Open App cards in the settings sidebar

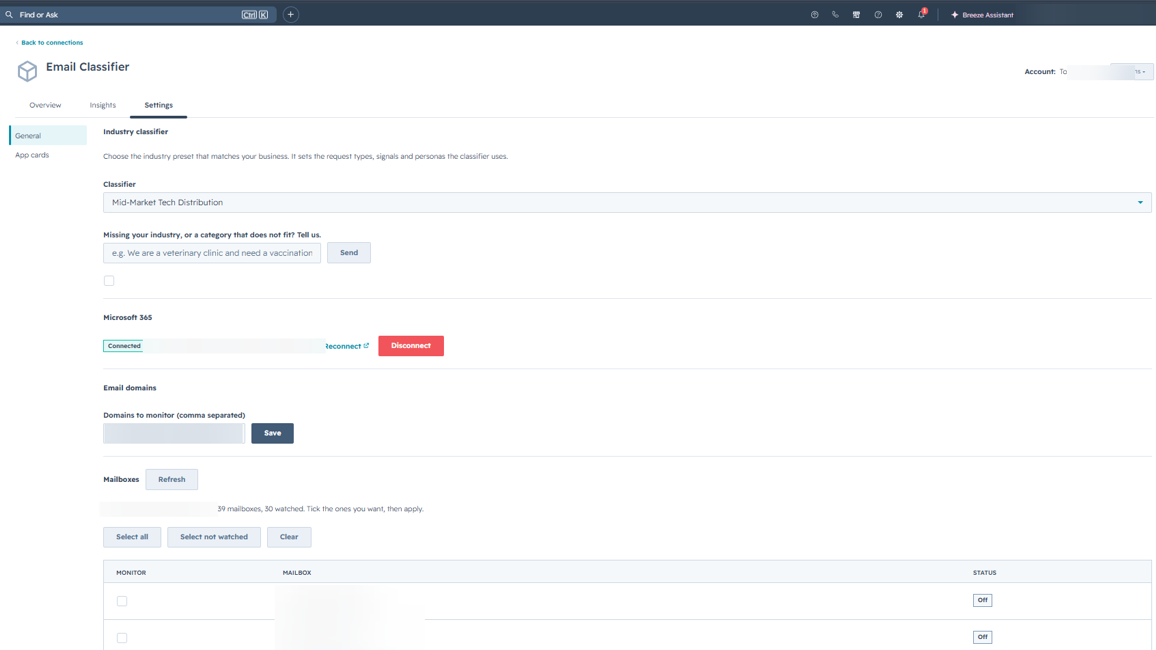pyautogui.click(x=32, y=155)
